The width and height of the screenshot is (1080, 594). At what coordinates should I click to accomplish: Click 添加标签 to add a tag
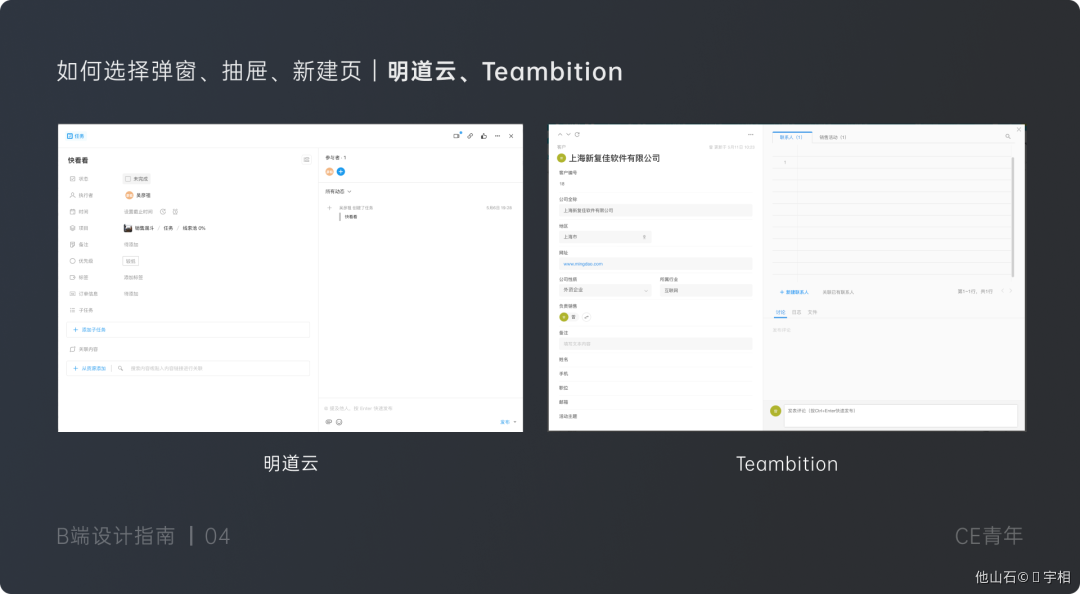tap(134, 278)
